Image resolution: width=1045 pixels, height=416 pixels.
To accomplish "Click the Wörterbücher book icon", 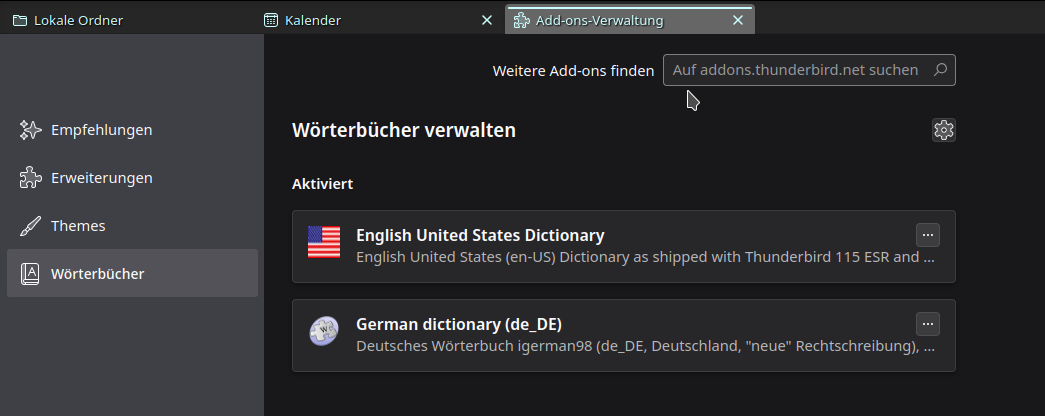I will 31,274.
